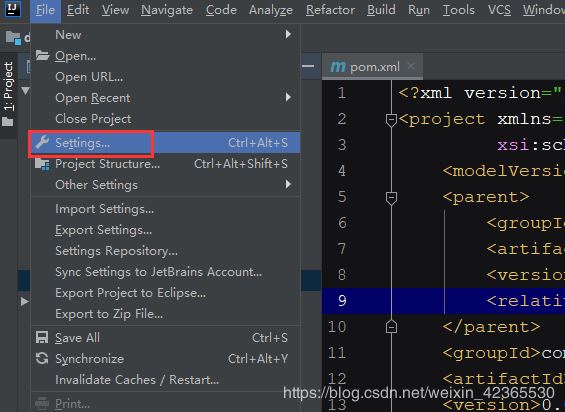
Task: Select Import Settings... menu item
Action: coord(166,209)
